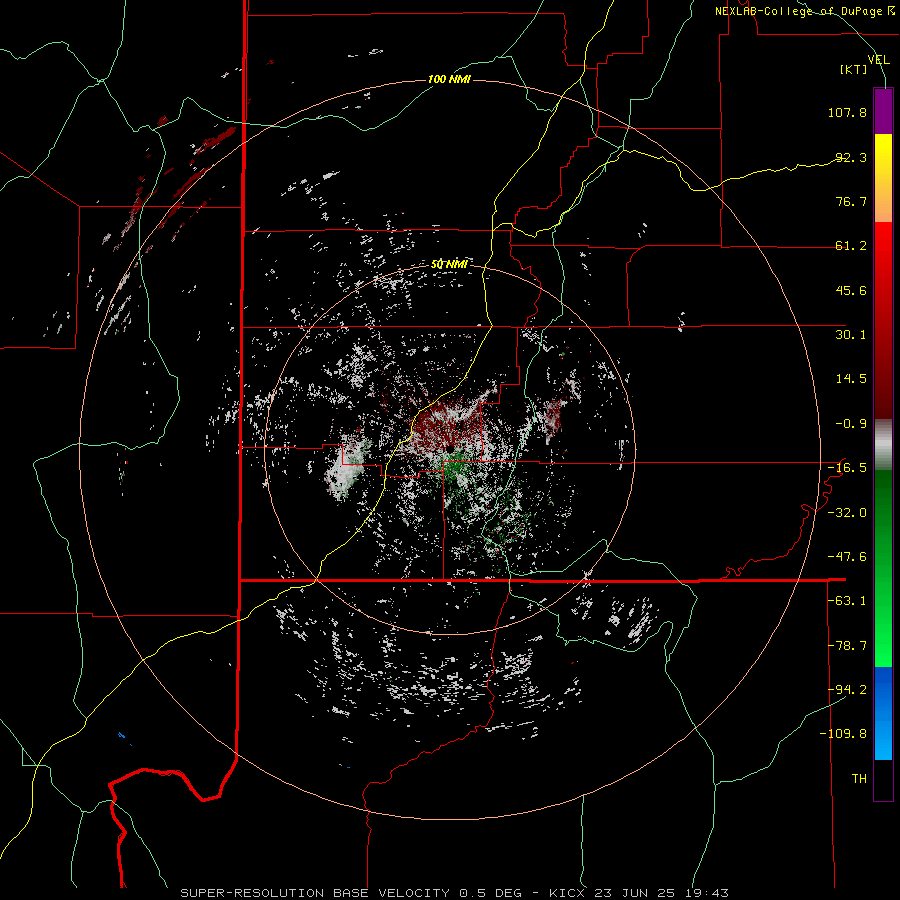Click the 19:43 timestamp
900x900 pixels.
click(707, 893)
